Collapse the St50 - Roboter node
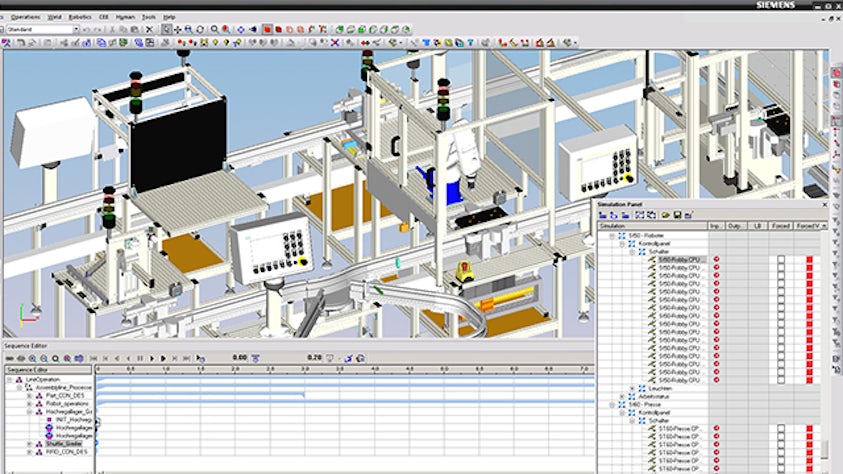 pyautogui.click(x=611, y=236)
